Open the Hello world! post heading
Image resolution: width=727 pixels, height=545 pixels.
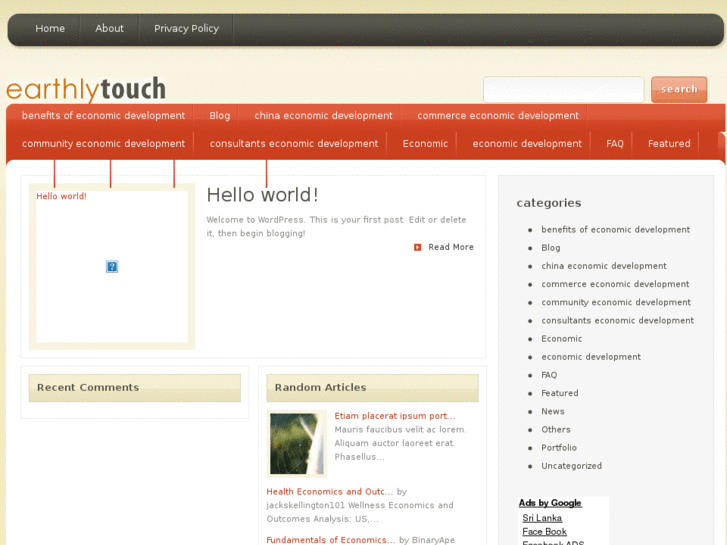click(262, 195)
